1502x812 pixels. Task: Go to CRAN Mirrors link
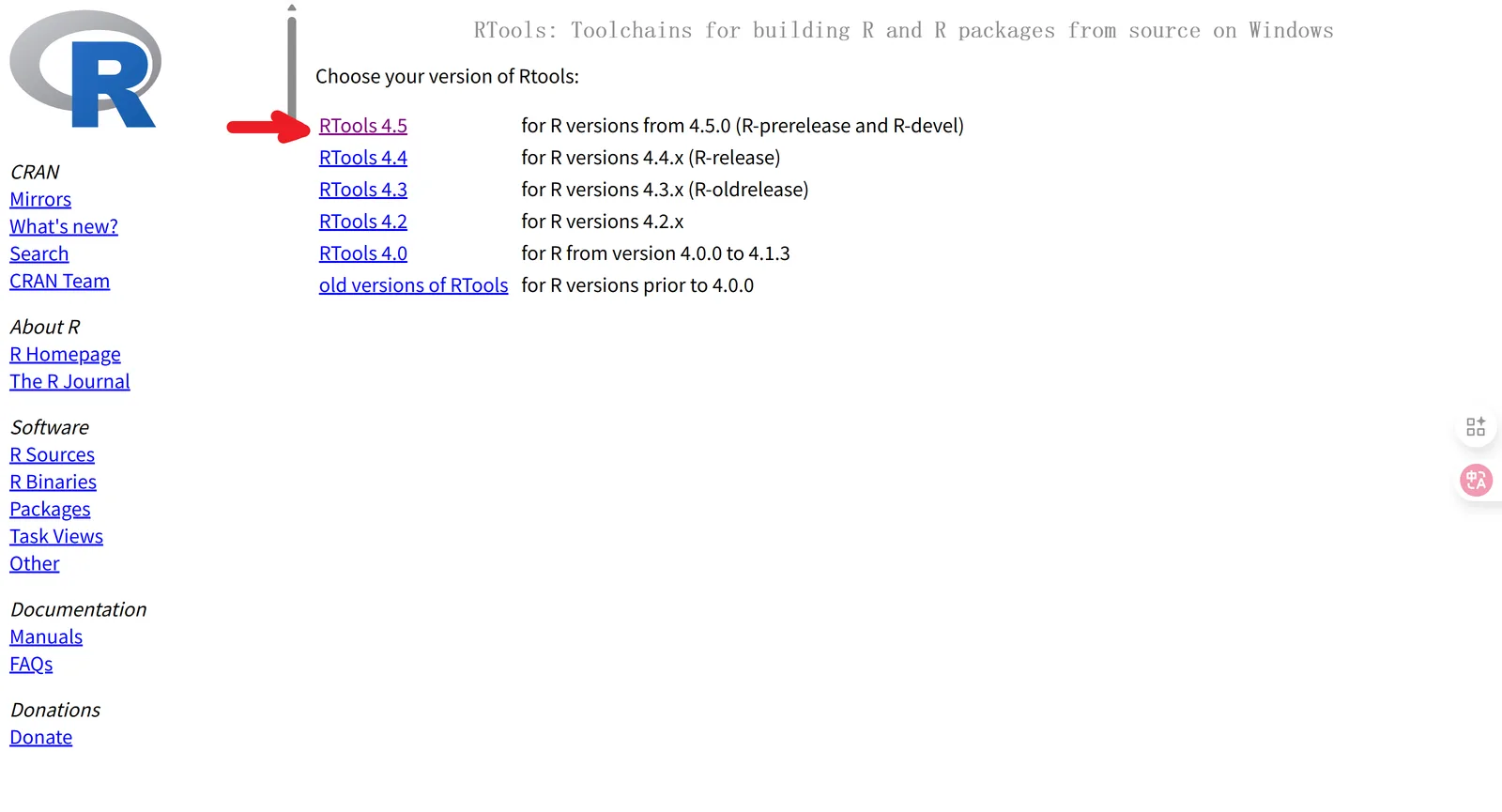pyautogui.click(x=40, y=200)
